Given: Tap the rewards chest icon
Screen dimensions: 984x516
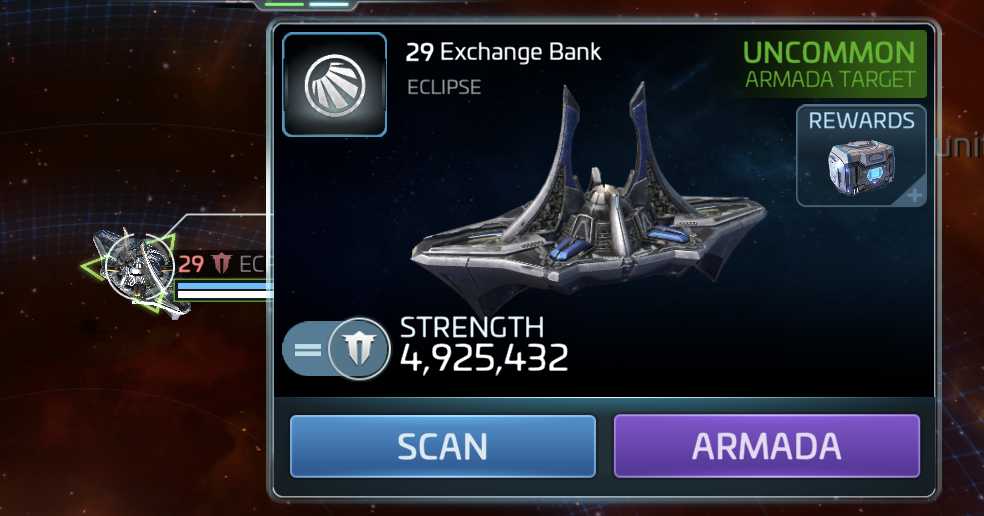Looking at the screenshot, I should click(x=861, y=167).
